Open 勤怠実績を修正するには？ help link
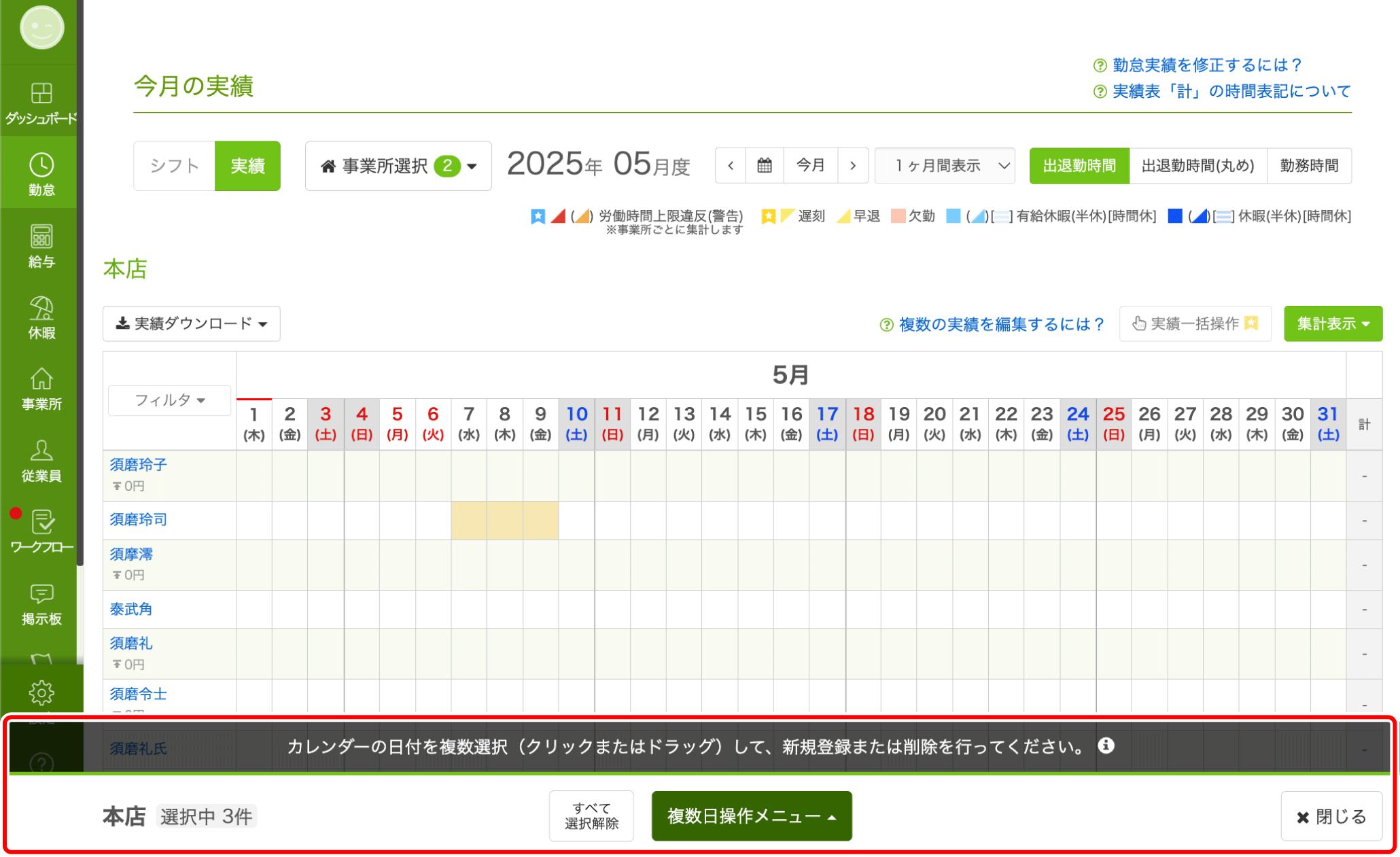 coord(1206,65)
